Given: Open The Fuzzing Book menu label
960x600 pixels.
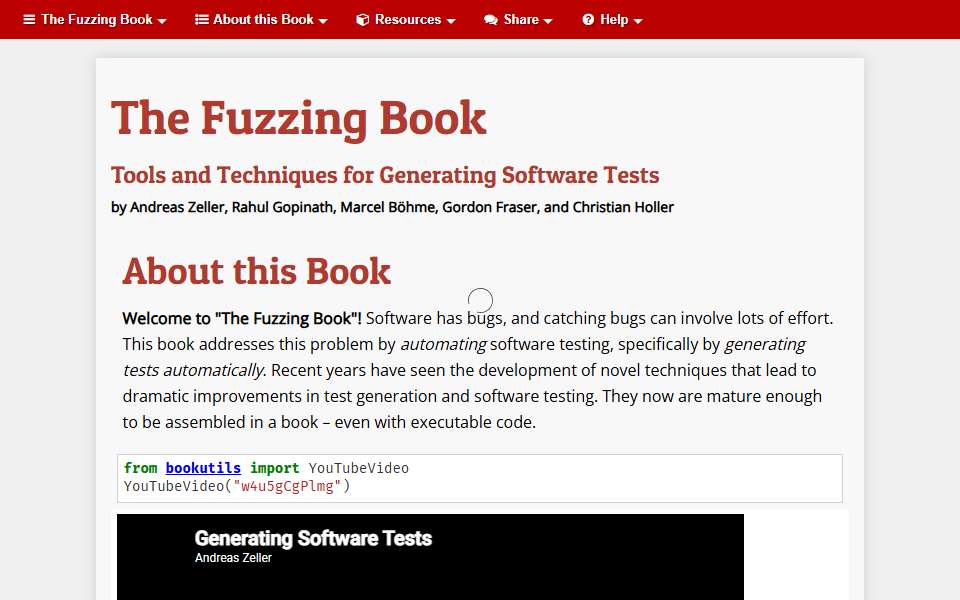Looking at the screenshot, I should 97,20.
